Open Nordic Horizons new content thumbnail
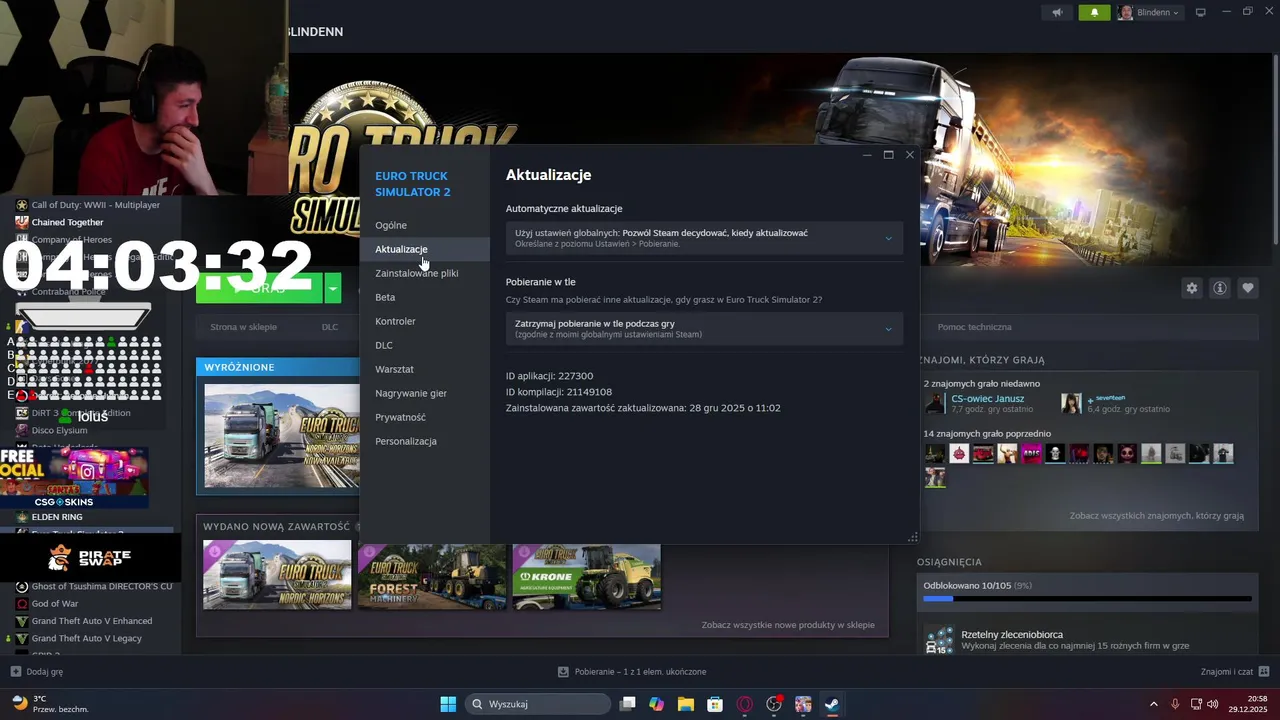Viewport: 1280px width, 720px height. (277, 575)
